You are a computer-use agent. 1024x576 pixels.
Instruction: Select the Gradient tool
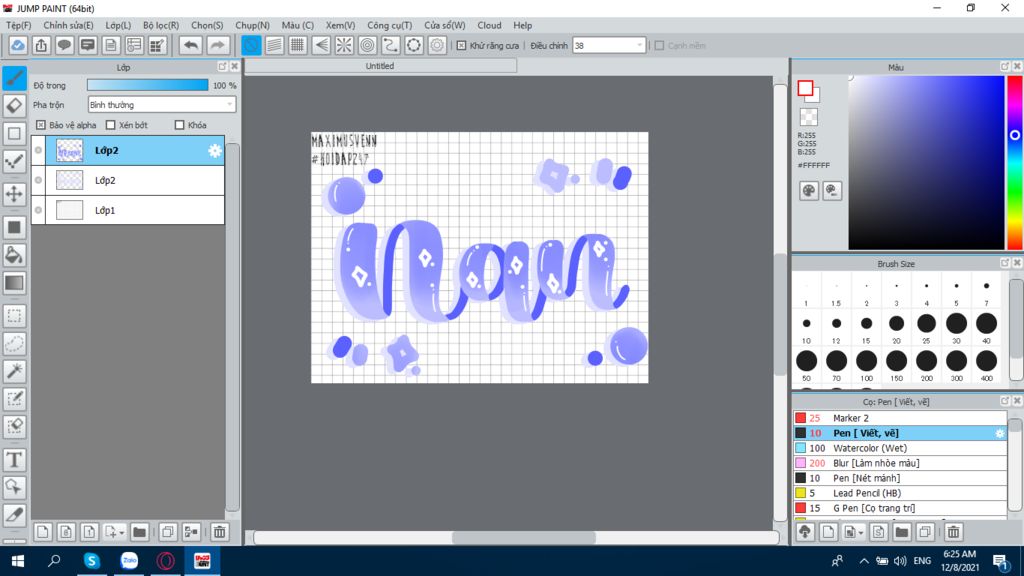(x=14, y=283)
